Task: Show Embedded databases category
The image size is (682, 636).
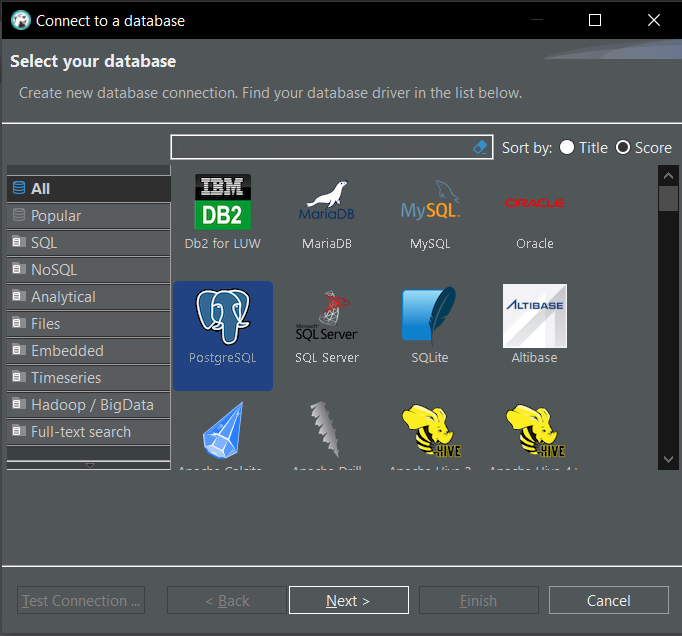Action: [89, 350]
